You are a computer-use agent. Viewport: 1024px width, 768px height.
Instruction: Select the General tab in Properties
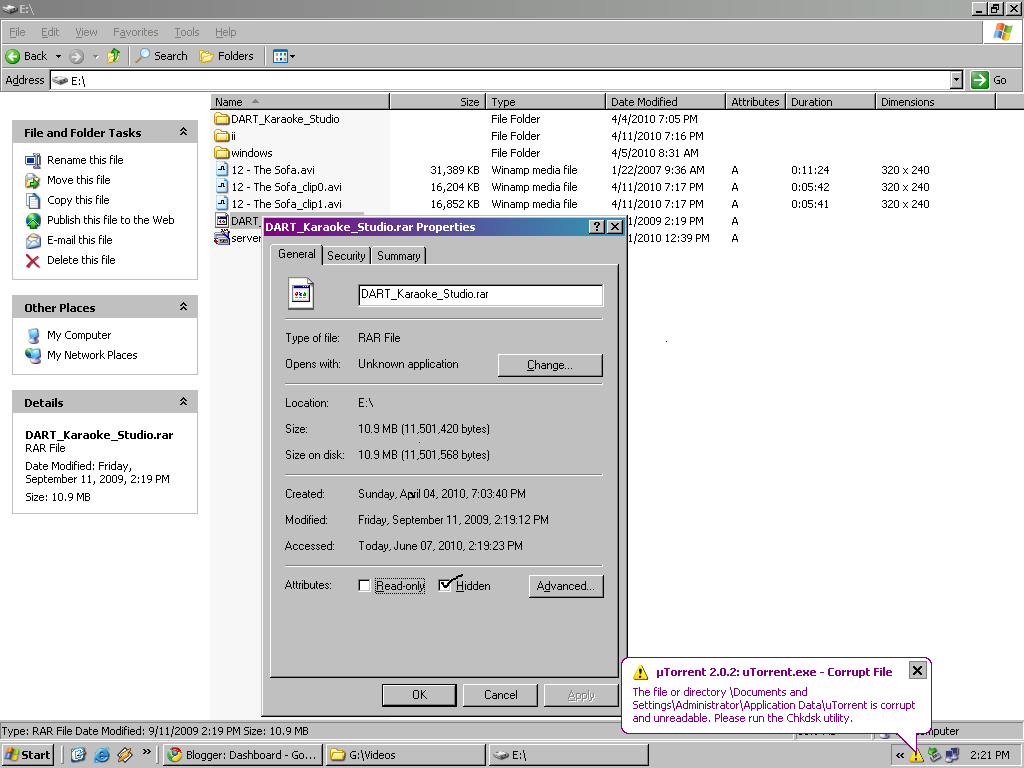coord(296,254)
